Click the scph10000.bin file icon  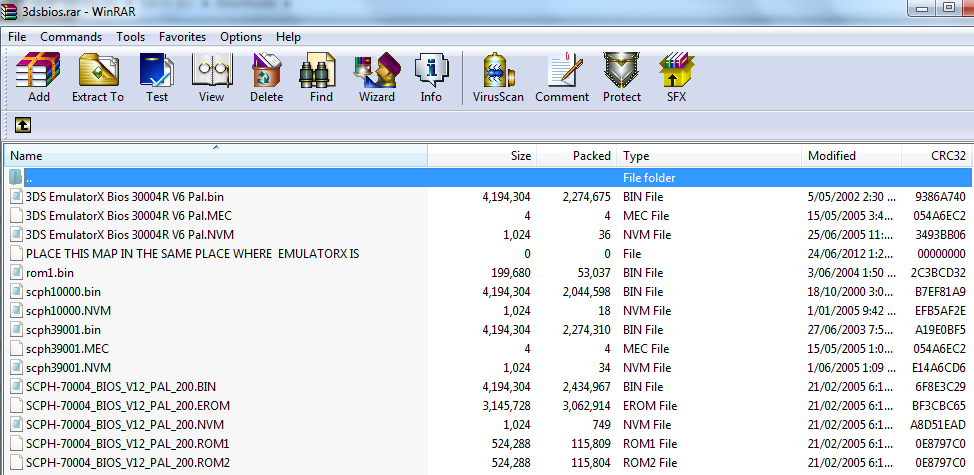pos(16,292)
